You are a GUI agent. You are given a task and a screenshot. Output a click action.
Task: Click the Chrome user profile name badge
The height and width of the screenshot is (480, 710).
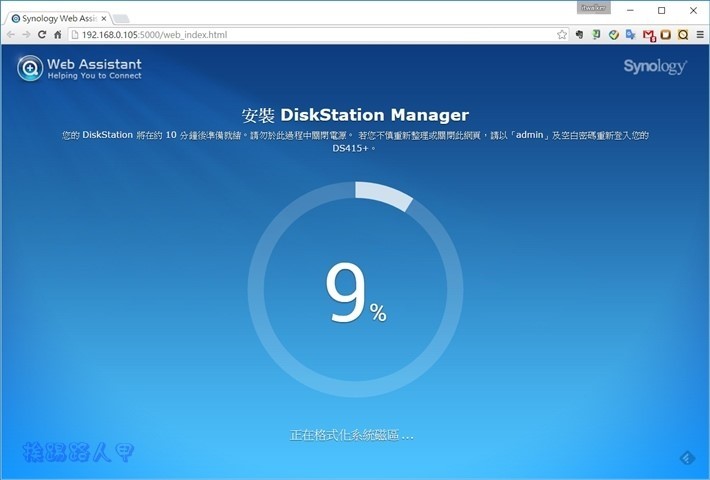(x=593, y=7)
